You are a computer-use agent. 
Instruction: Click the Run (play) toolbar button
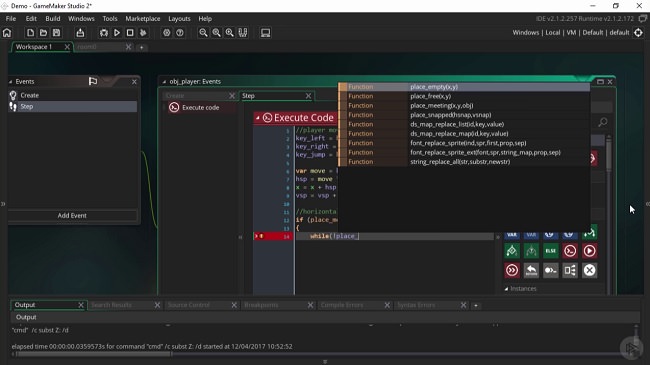(x=117, y=33)
